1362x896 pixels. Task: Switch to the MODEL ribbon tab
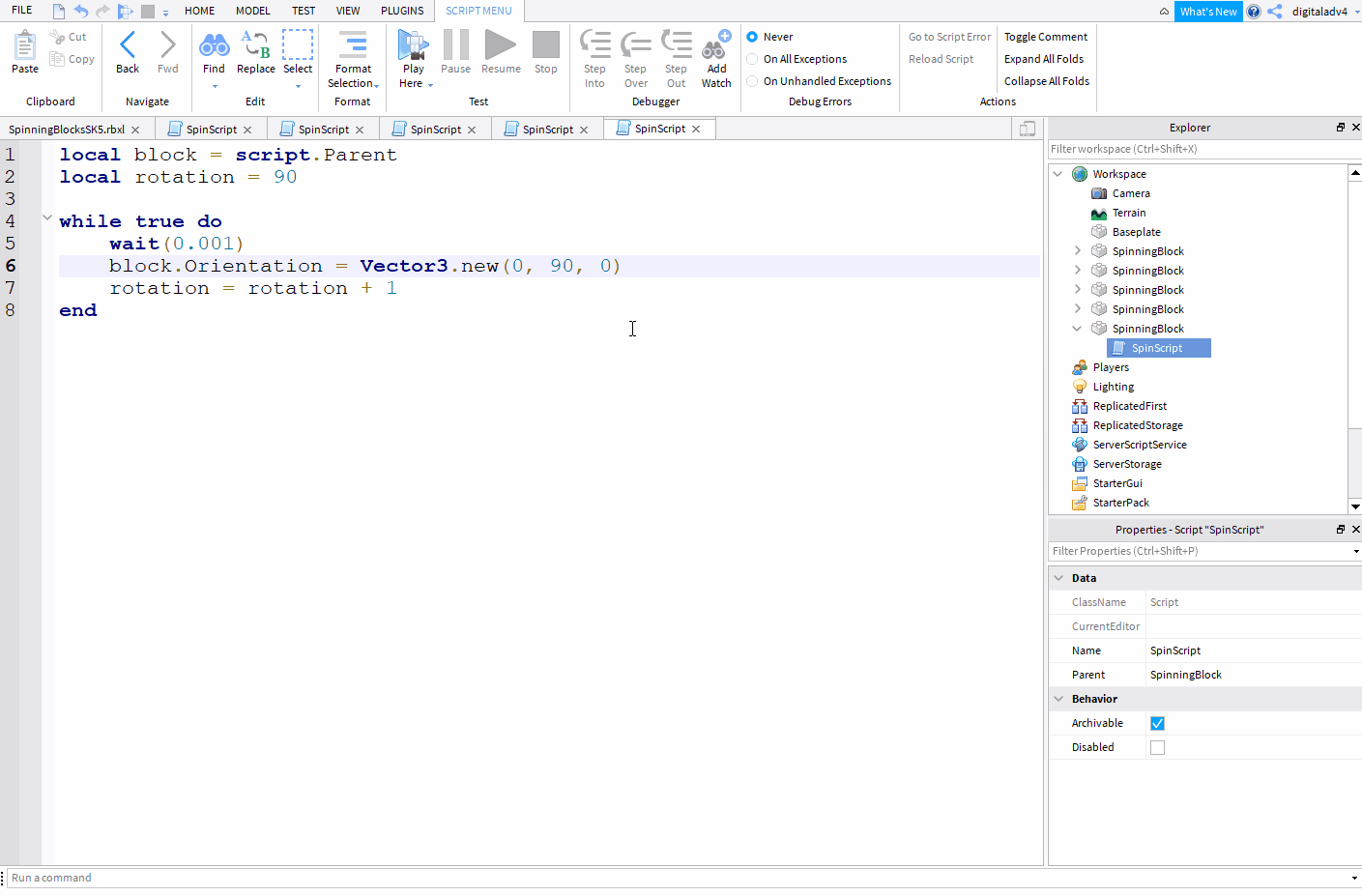(253, 11)
